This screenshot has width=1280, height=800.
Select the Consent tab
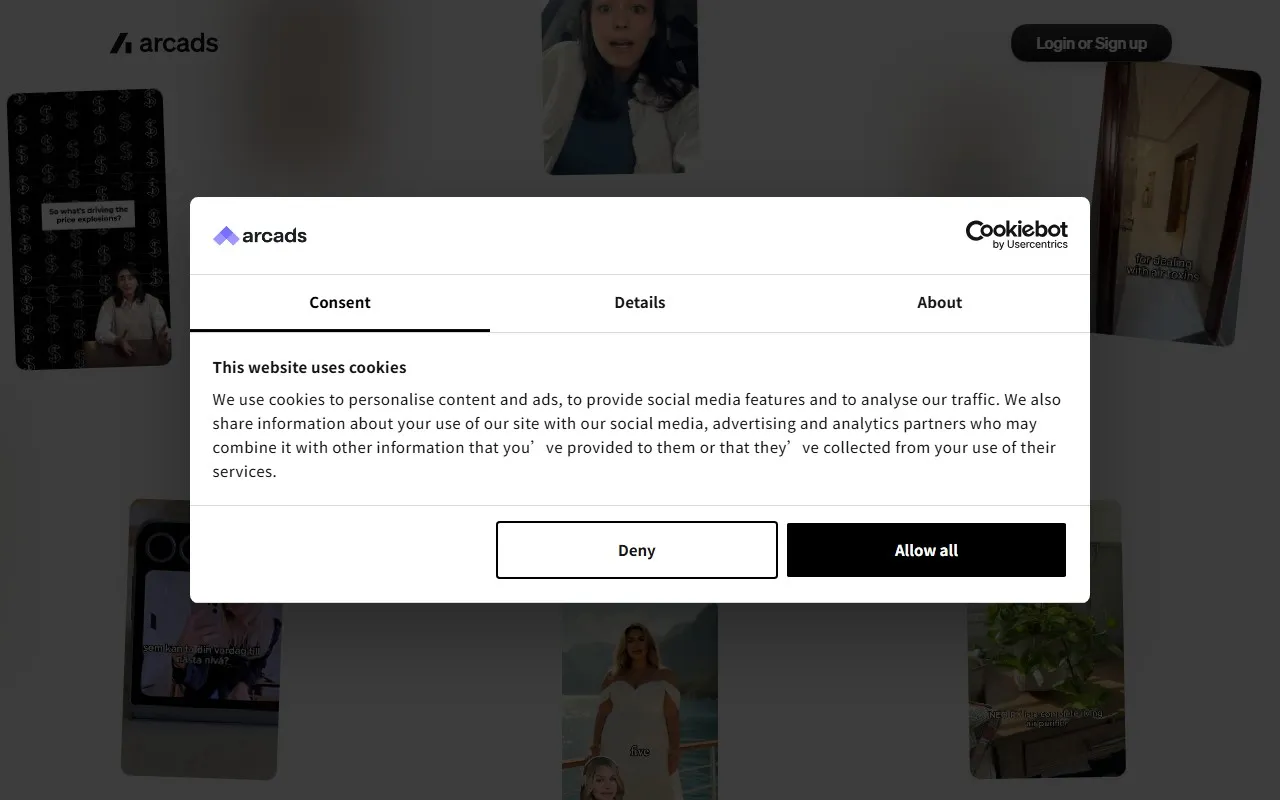tap(340, 302)
